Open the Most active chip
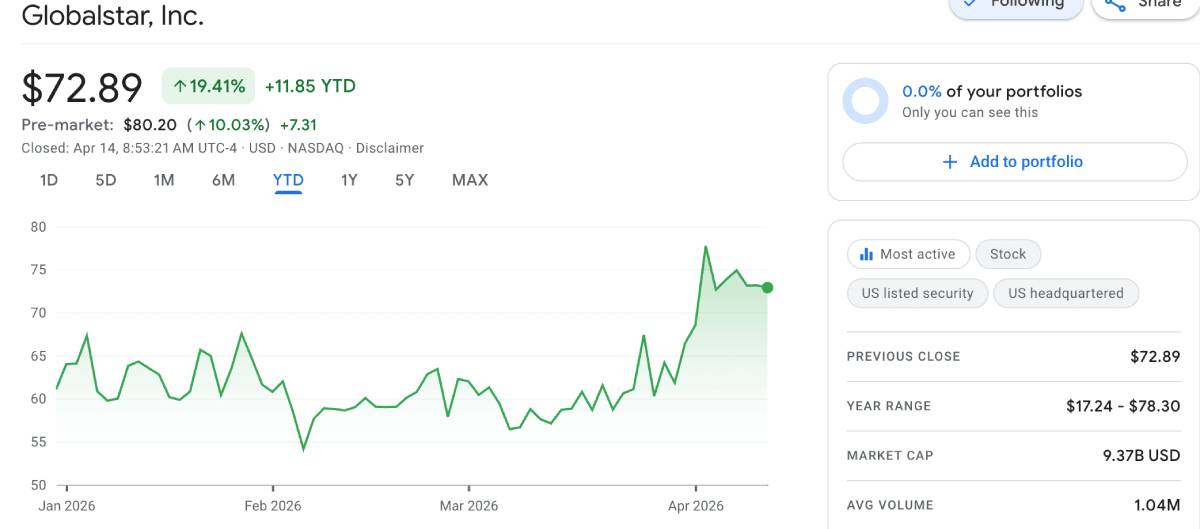The height and width of the screenshot is (529, 1200). coord(908,254)
